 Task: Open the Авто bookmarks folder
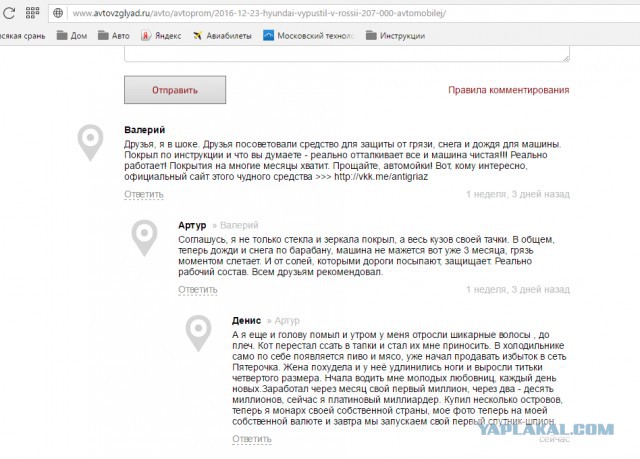pyautogui.click(x=114, y=35)
